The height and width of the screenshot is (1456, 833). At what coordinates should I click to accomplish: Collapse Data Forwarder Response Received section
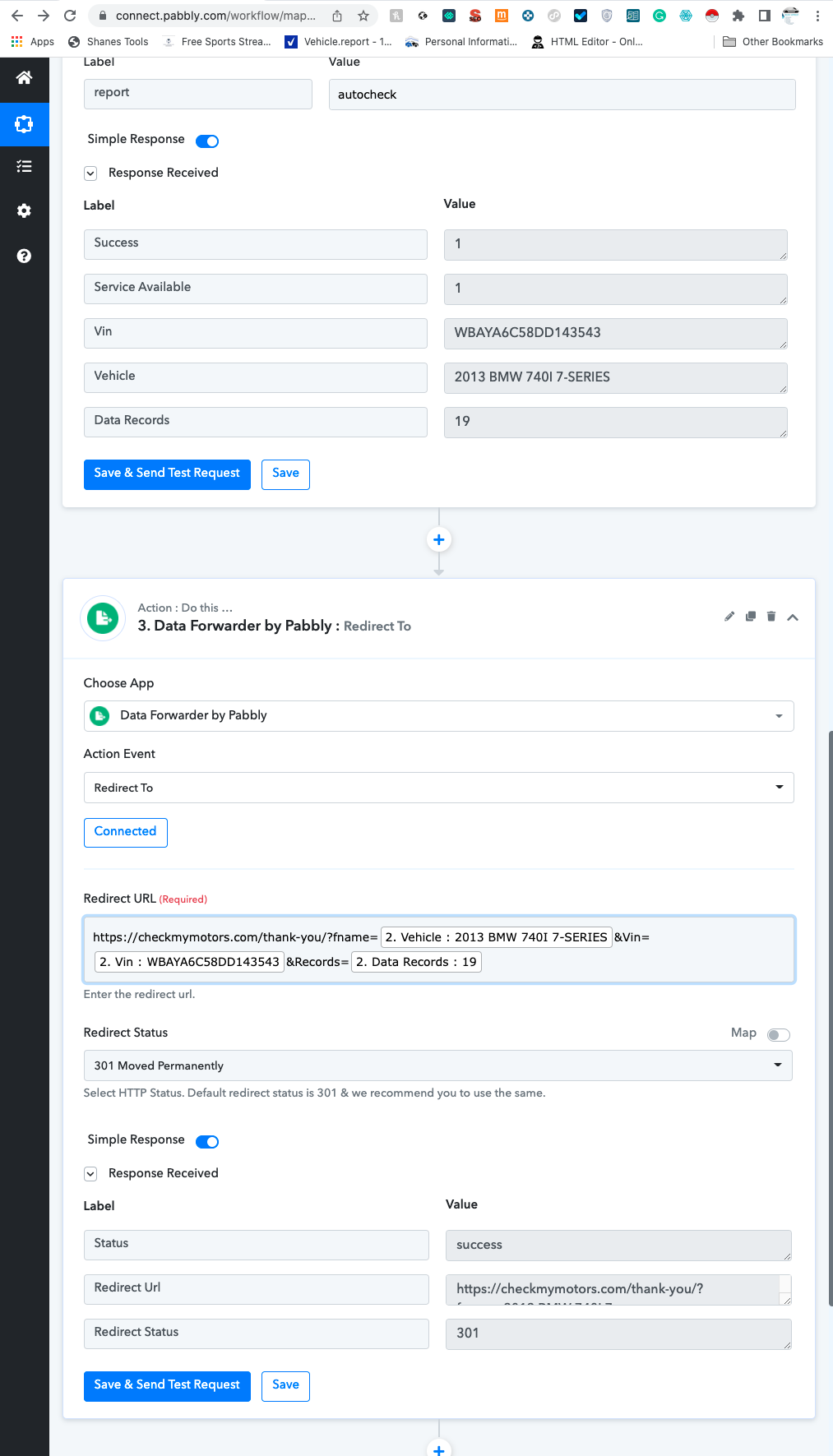90,1174
